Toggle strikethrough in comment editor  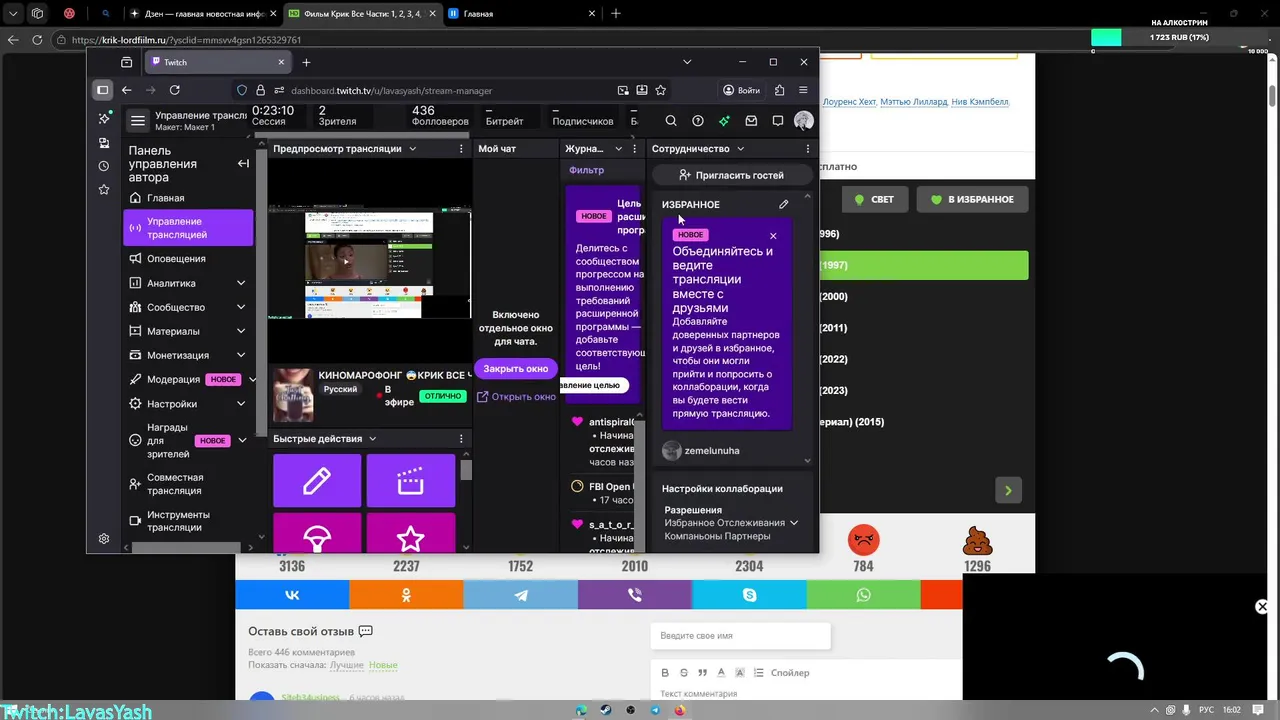684,673
